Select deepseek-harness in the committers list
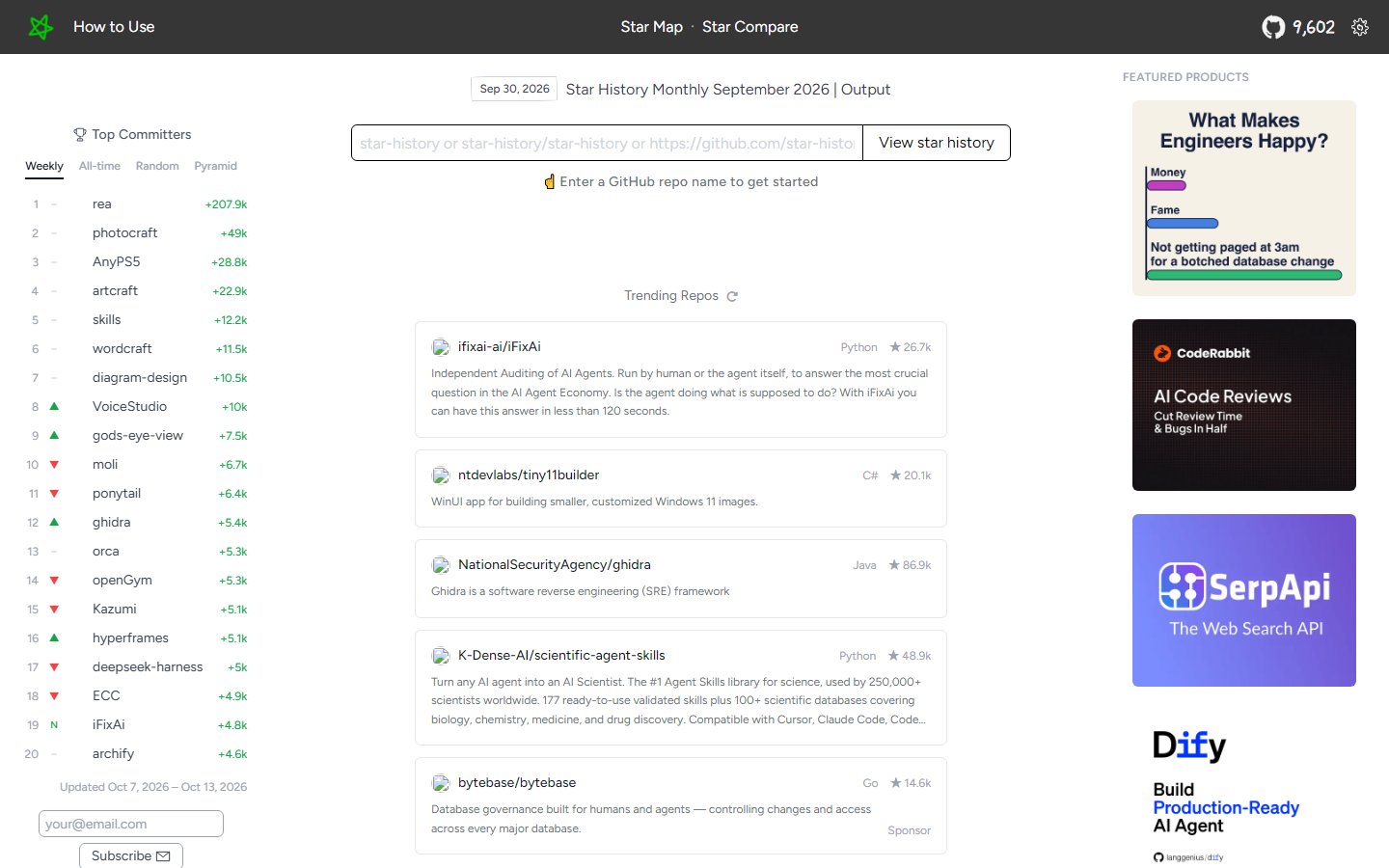1389x868 pixels. click(x=148, y=667)
